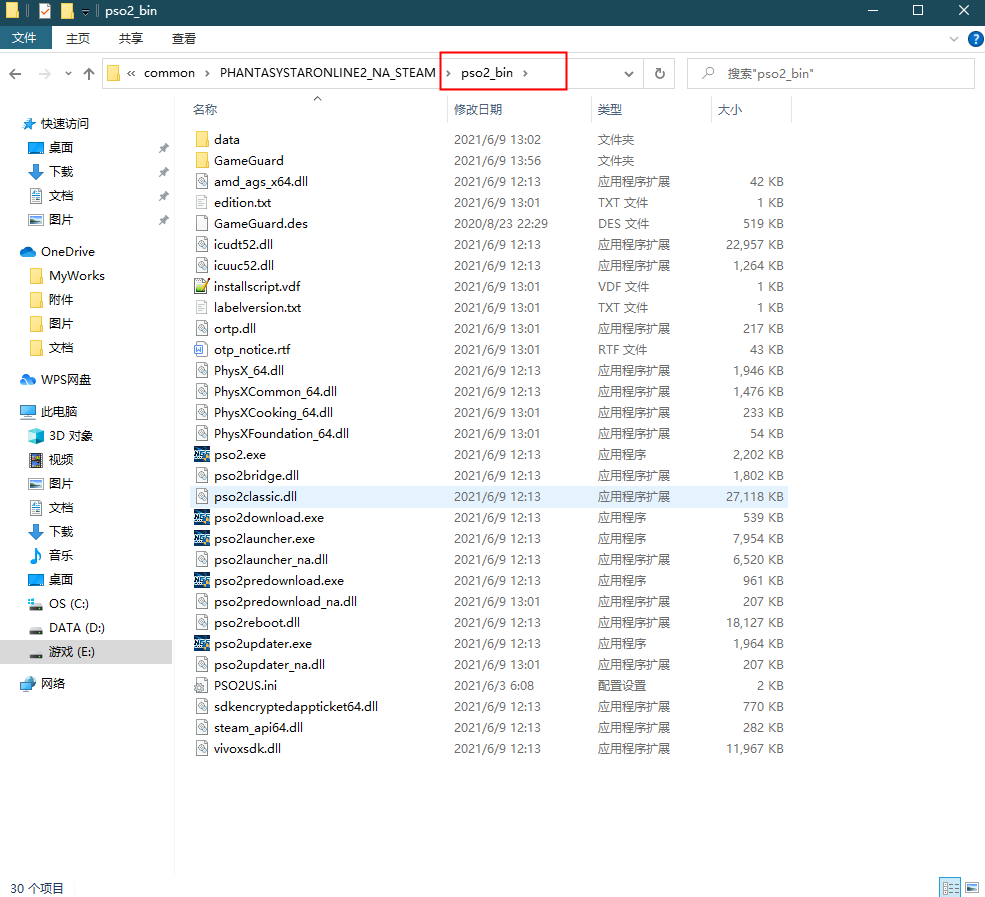Click the Up one level arrow

coord(89,74)
